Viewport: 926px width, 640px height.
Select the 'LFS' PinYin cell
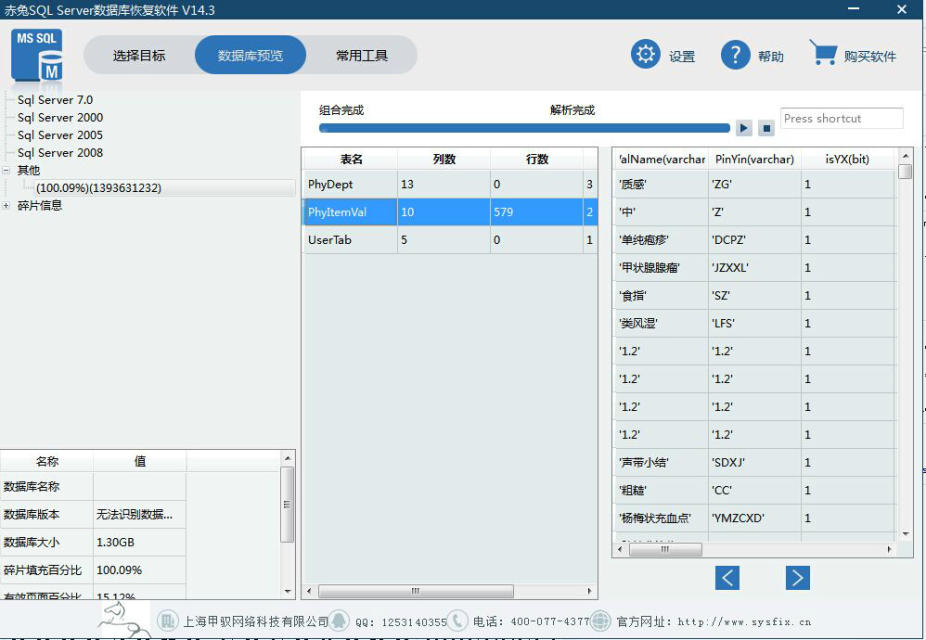click(755, 323)
